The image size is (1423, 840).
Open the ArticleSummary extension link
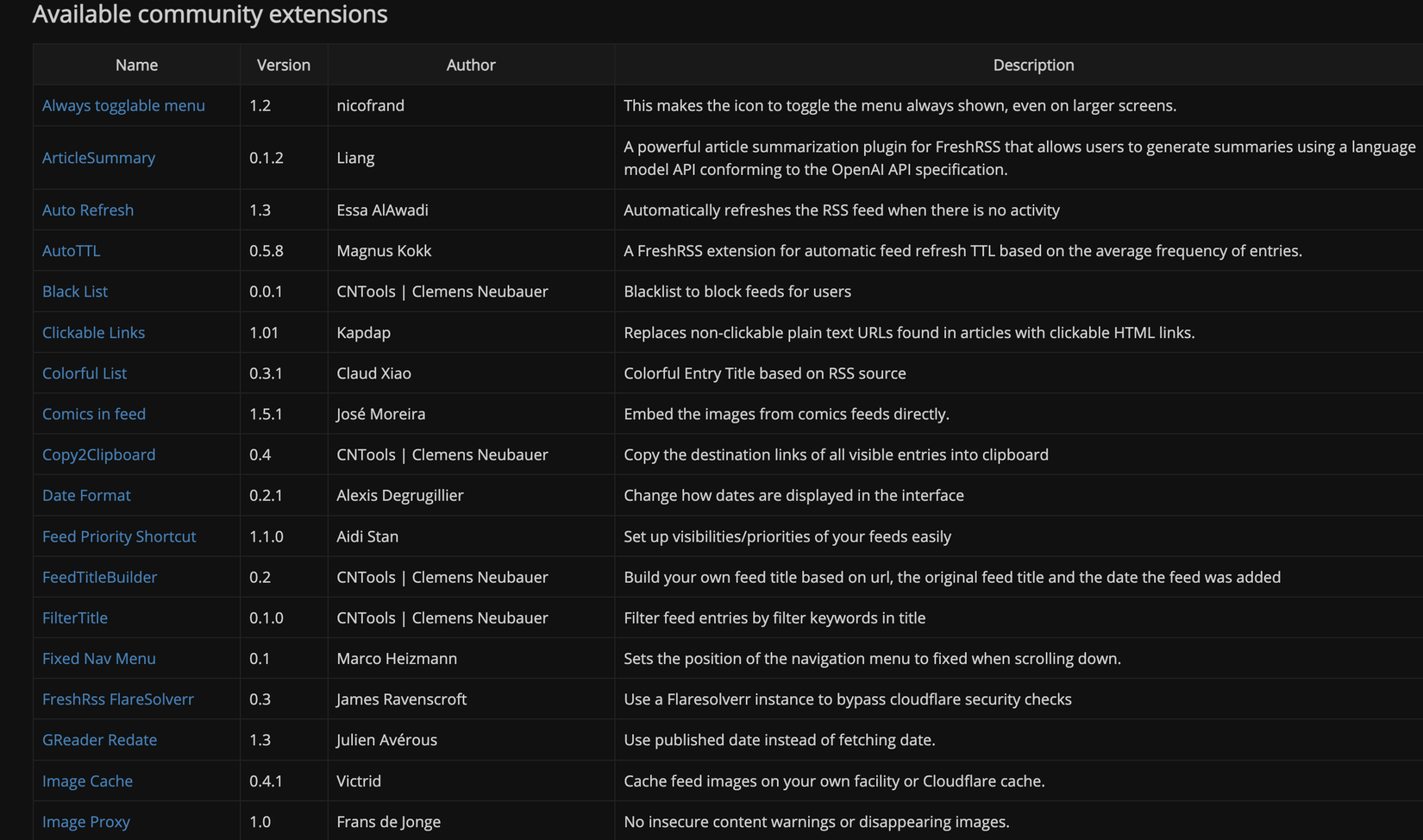coord(98,158)
